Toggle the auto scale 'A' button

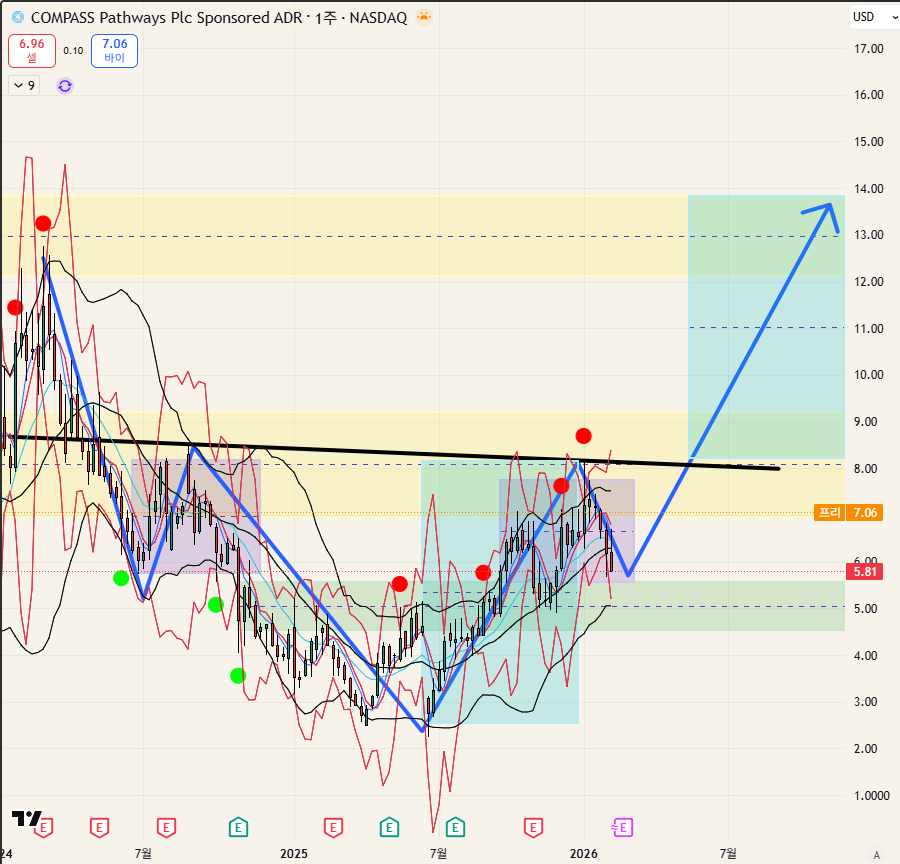click(876, 855)
